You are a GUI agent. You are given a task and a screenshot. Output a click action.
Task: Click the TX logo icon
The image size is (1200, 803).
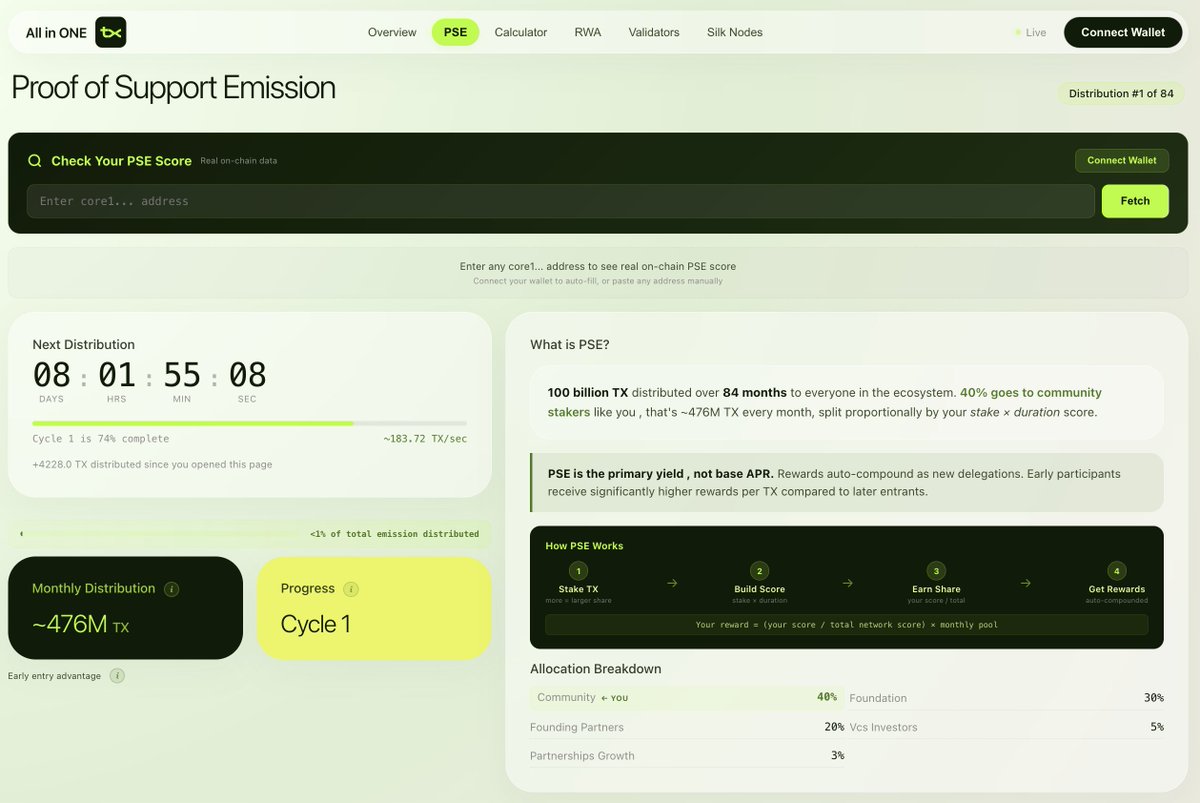[x=110, y=33]
